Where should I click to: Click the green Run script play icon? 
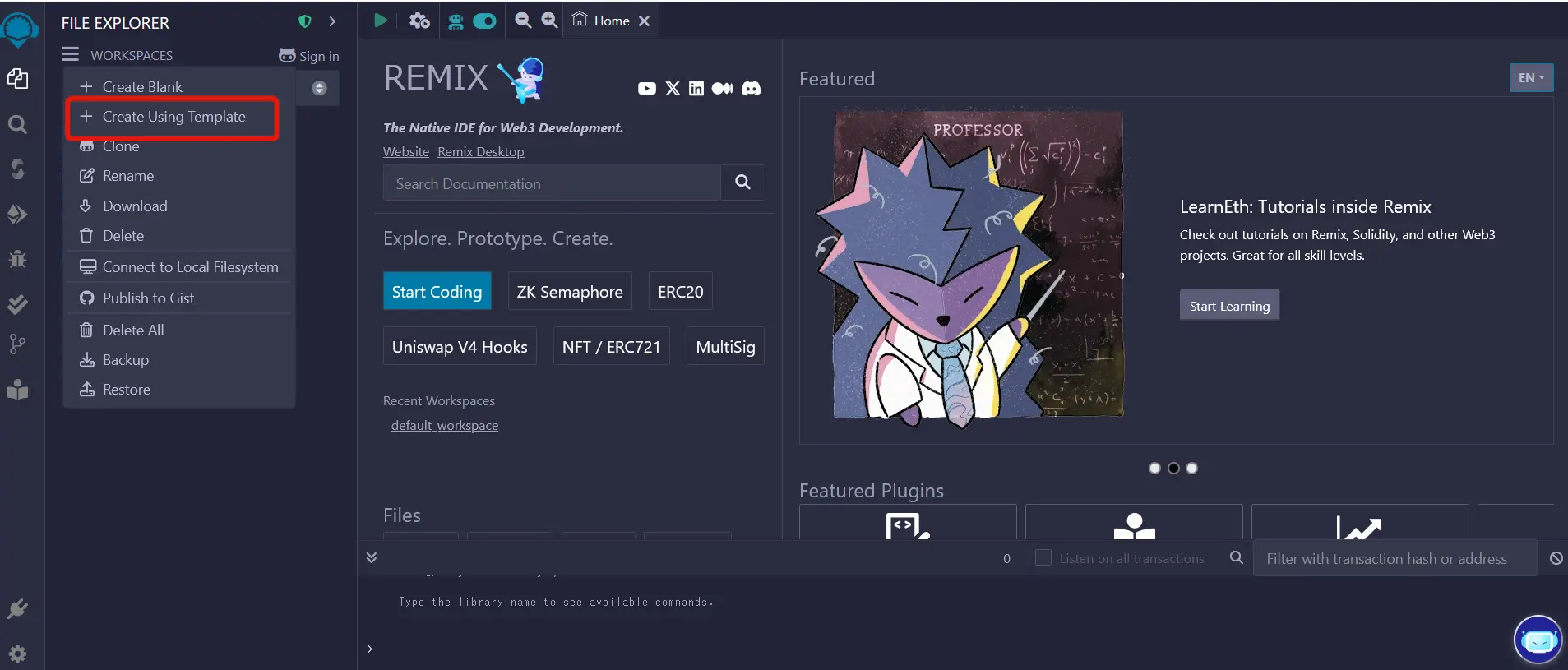click(380, 21)
